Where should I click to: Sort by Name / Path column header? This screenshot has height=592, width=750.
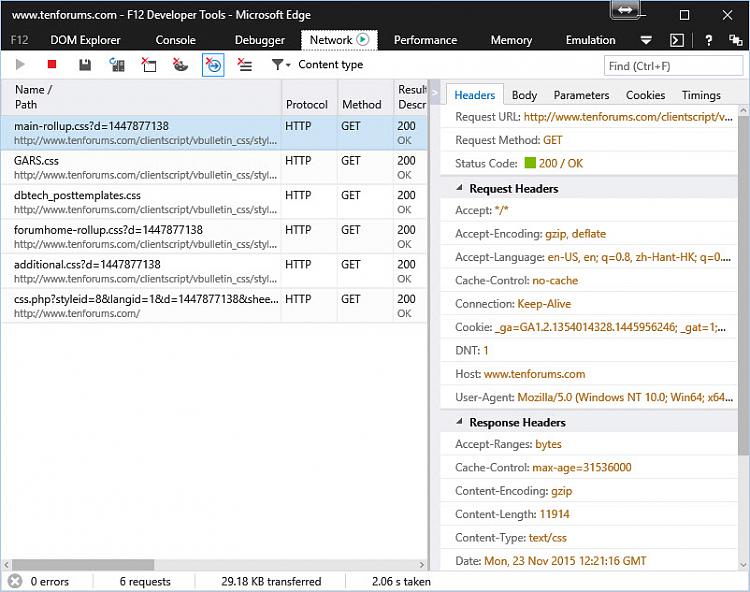point(142,97)
